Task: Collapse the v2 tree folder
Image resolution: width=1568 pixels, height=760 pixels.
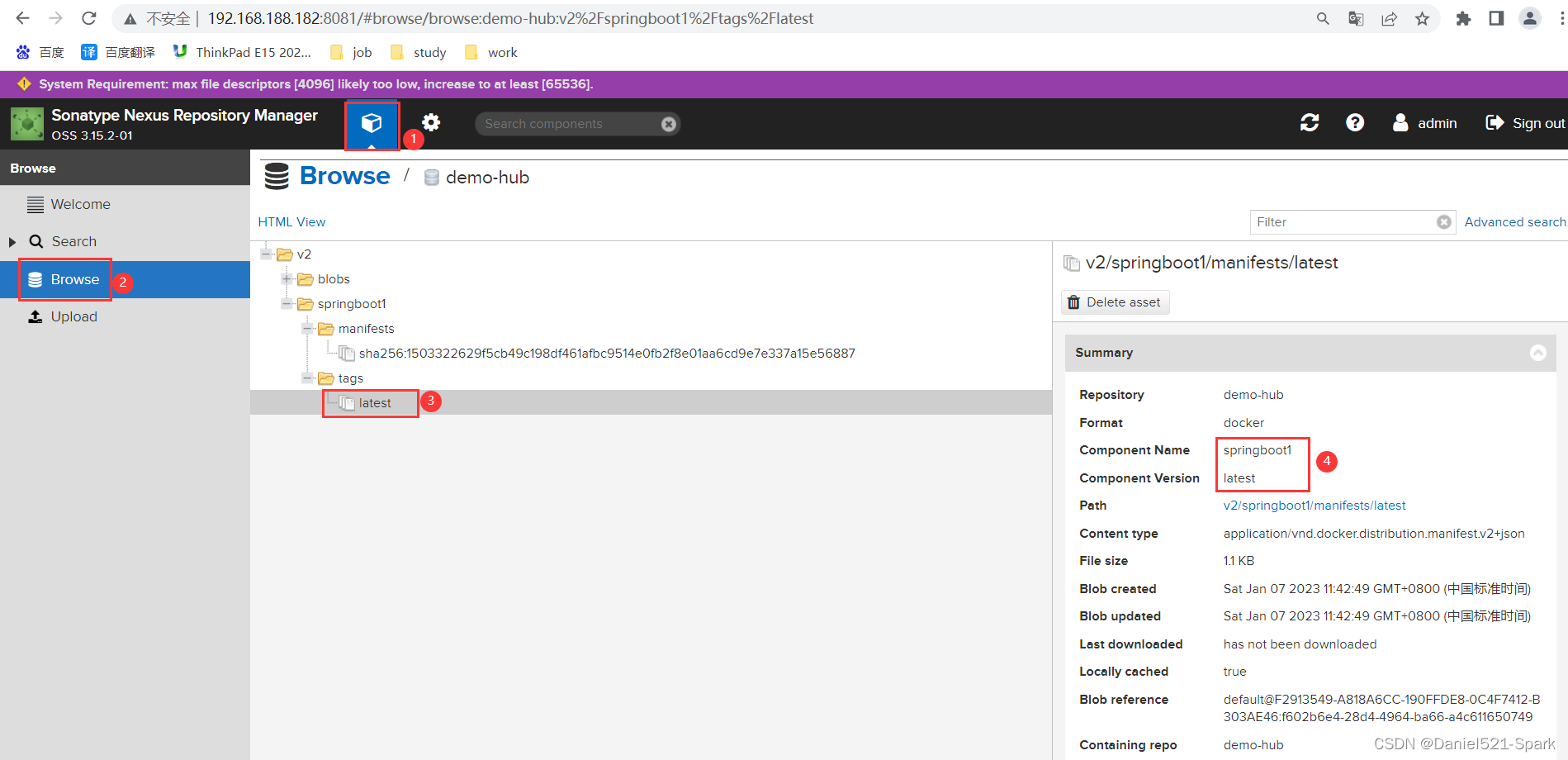Action: coord(267,254)
